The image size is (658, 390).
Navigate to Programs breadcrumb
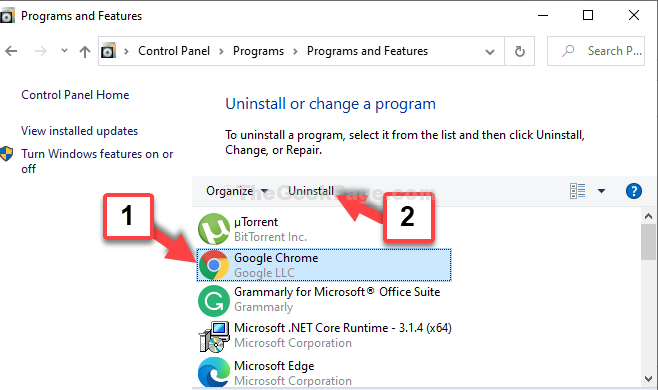click(x=258, y=51)
